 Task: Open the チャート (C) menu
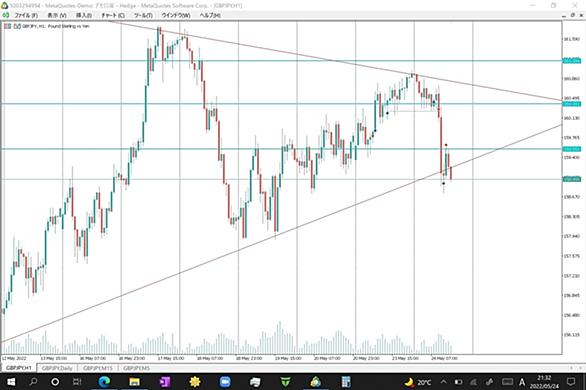pyautogui.click(x=113, y=15)
